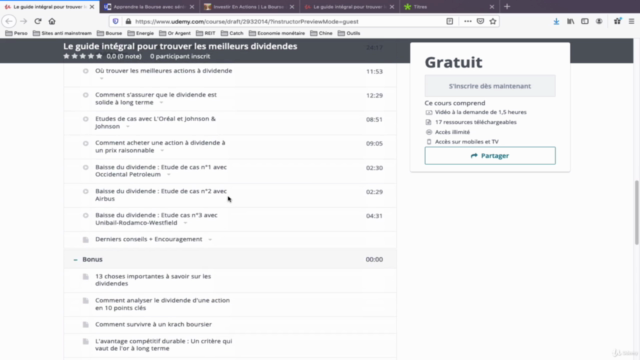640x360 pixels.
Task: Click the five-star course rating
Action: tap(83, 56)
